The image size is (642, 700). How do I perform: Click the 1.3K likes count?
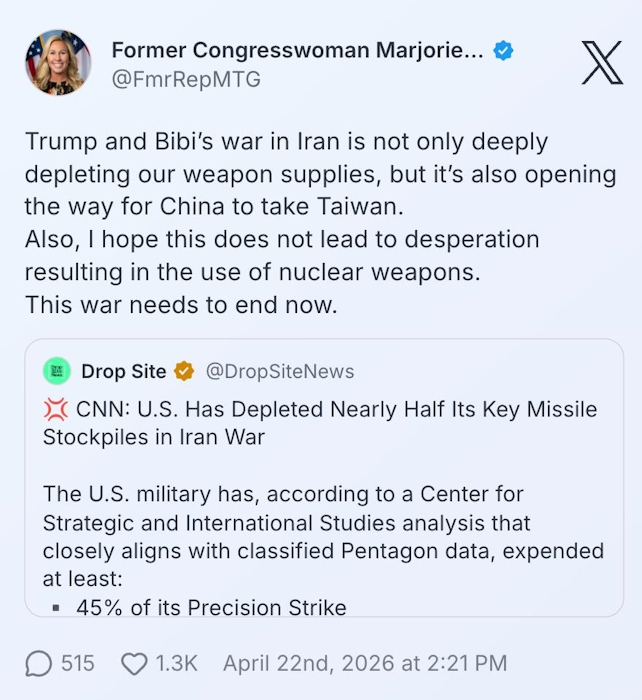pos(176,663)
